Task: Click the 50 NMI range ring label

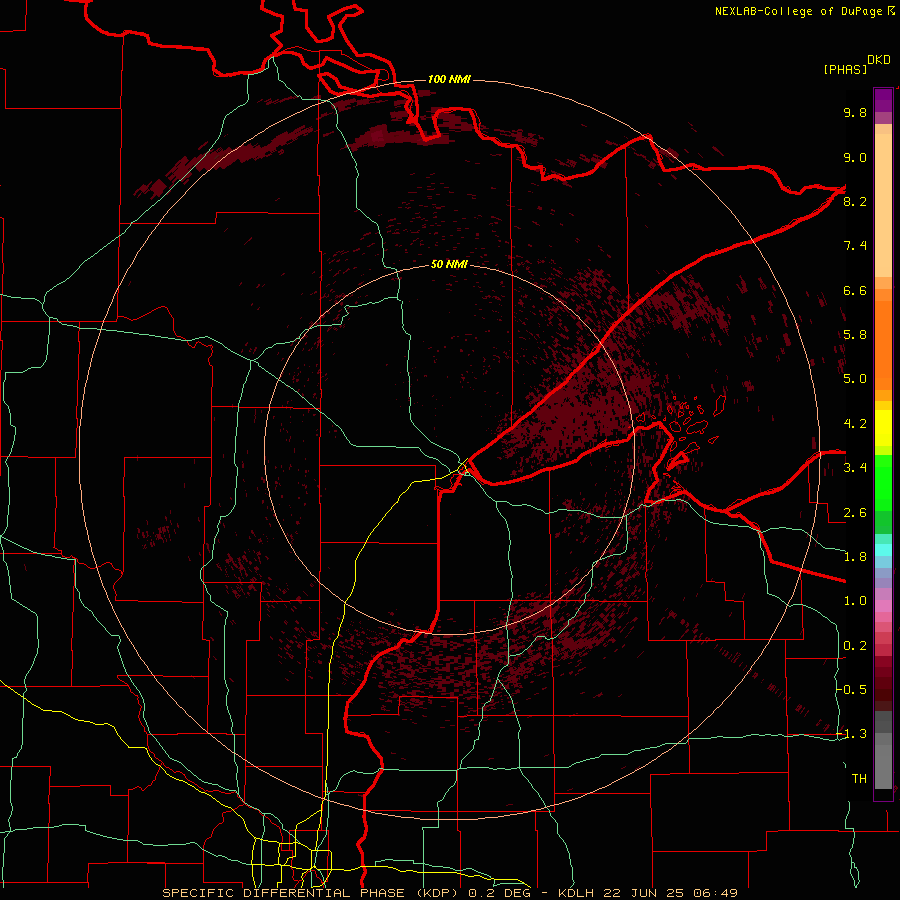Action: [x=449, y=264]
